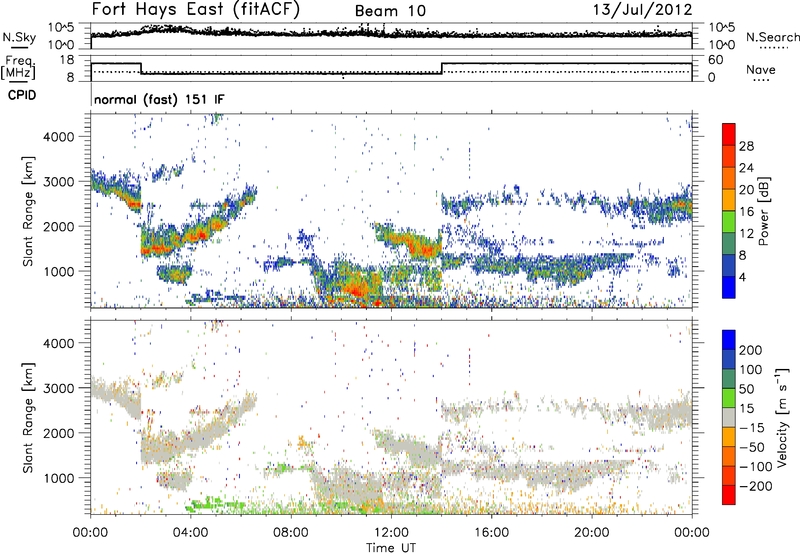This screenshot has height=554, width=800.
Task: Click the "Velocity [m s-1]" colorbar label
Action: tap(782, 417)
